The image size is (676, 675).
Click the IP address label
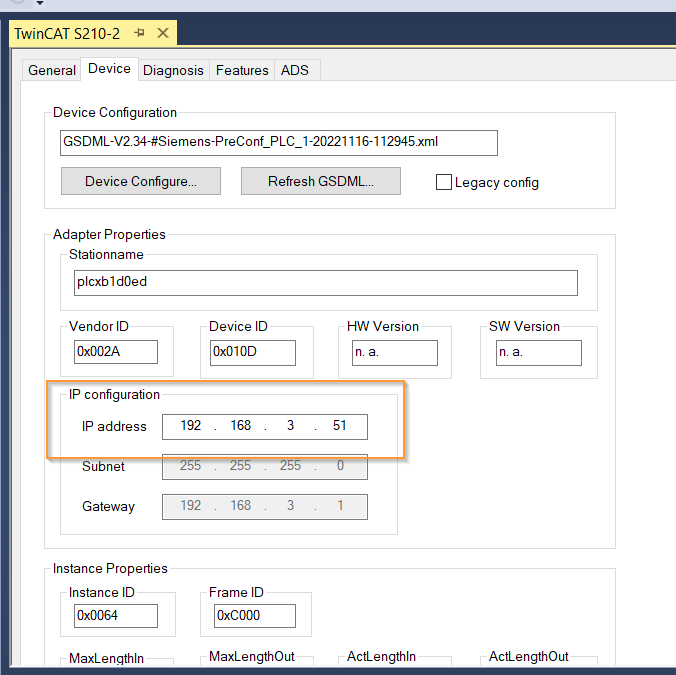coord(114,426)
